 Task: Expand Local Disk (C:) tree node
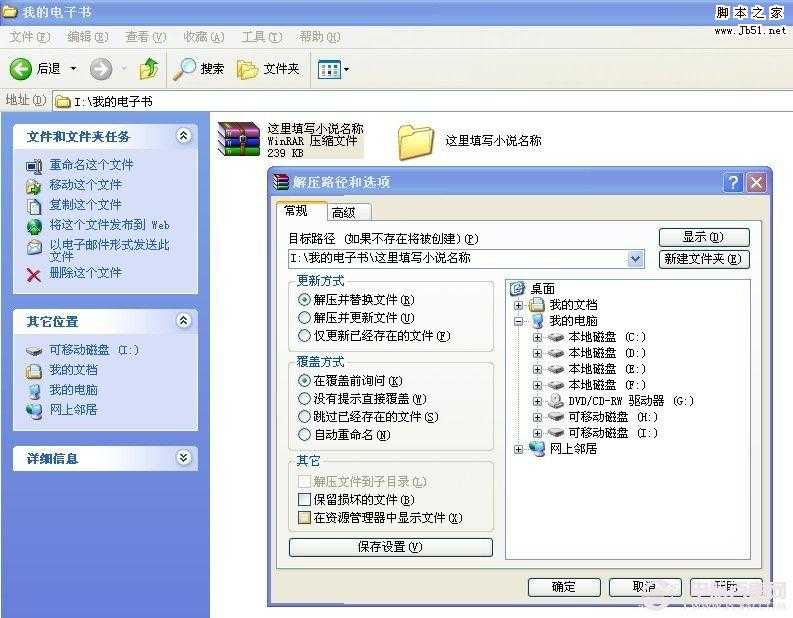click(537, 337)
